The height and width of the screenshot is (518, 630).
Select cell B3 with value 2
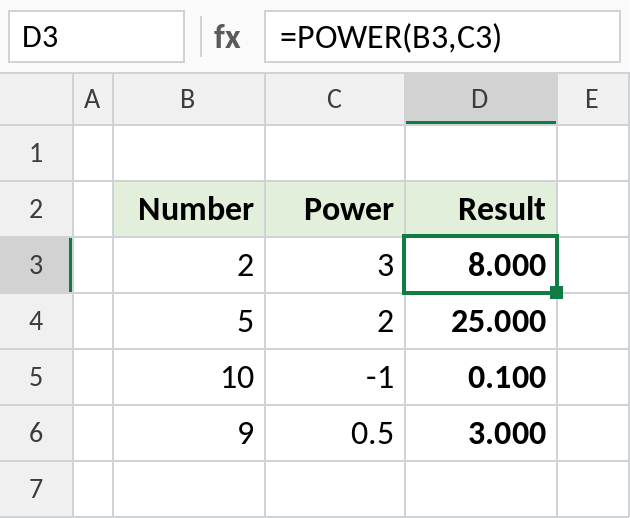[189, 265]
